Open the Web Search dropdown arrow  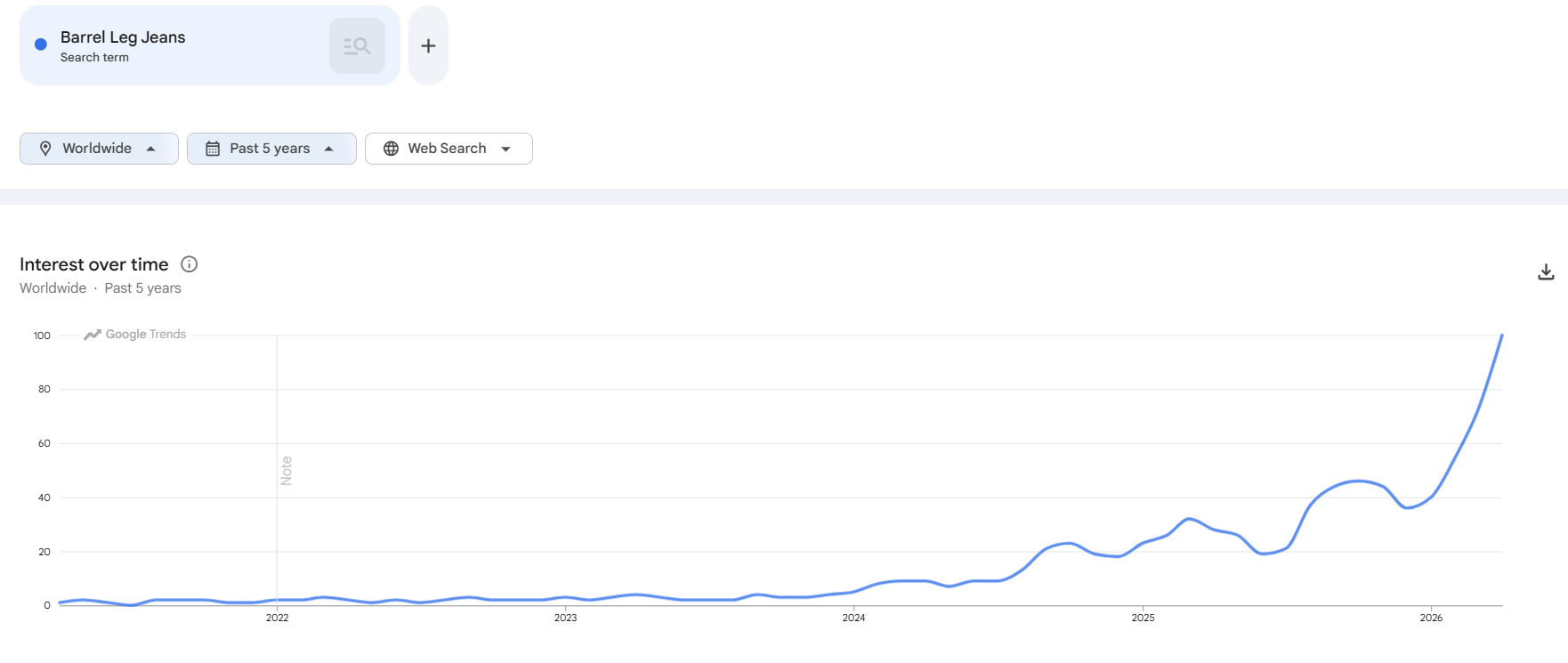click(506, 149)
